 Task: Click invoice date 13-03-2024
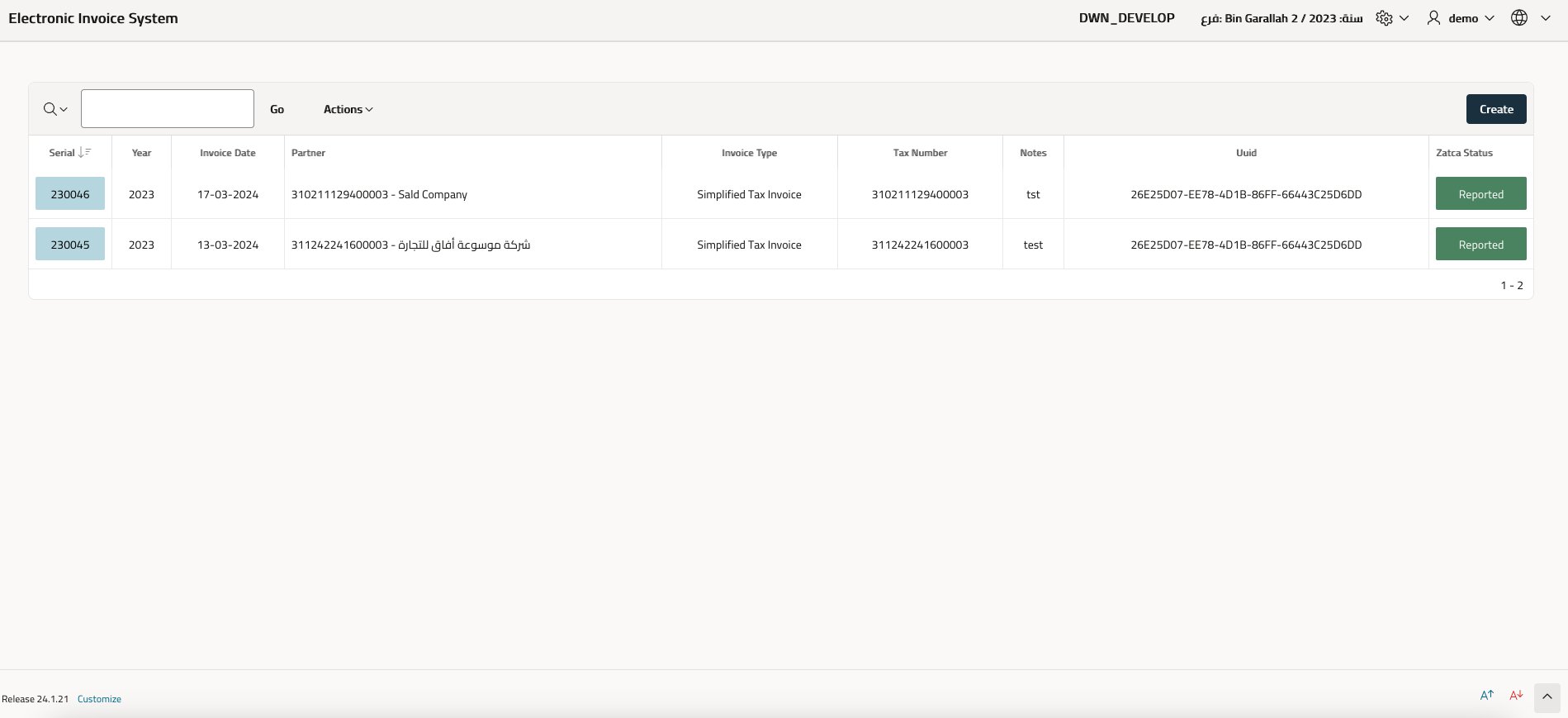[x=228, y=245]
